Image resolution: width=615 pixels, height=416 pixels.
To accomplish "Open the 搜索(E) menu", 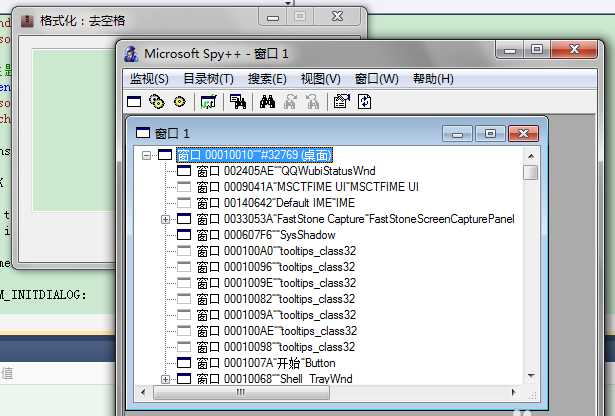I will [x=267, y=79].
